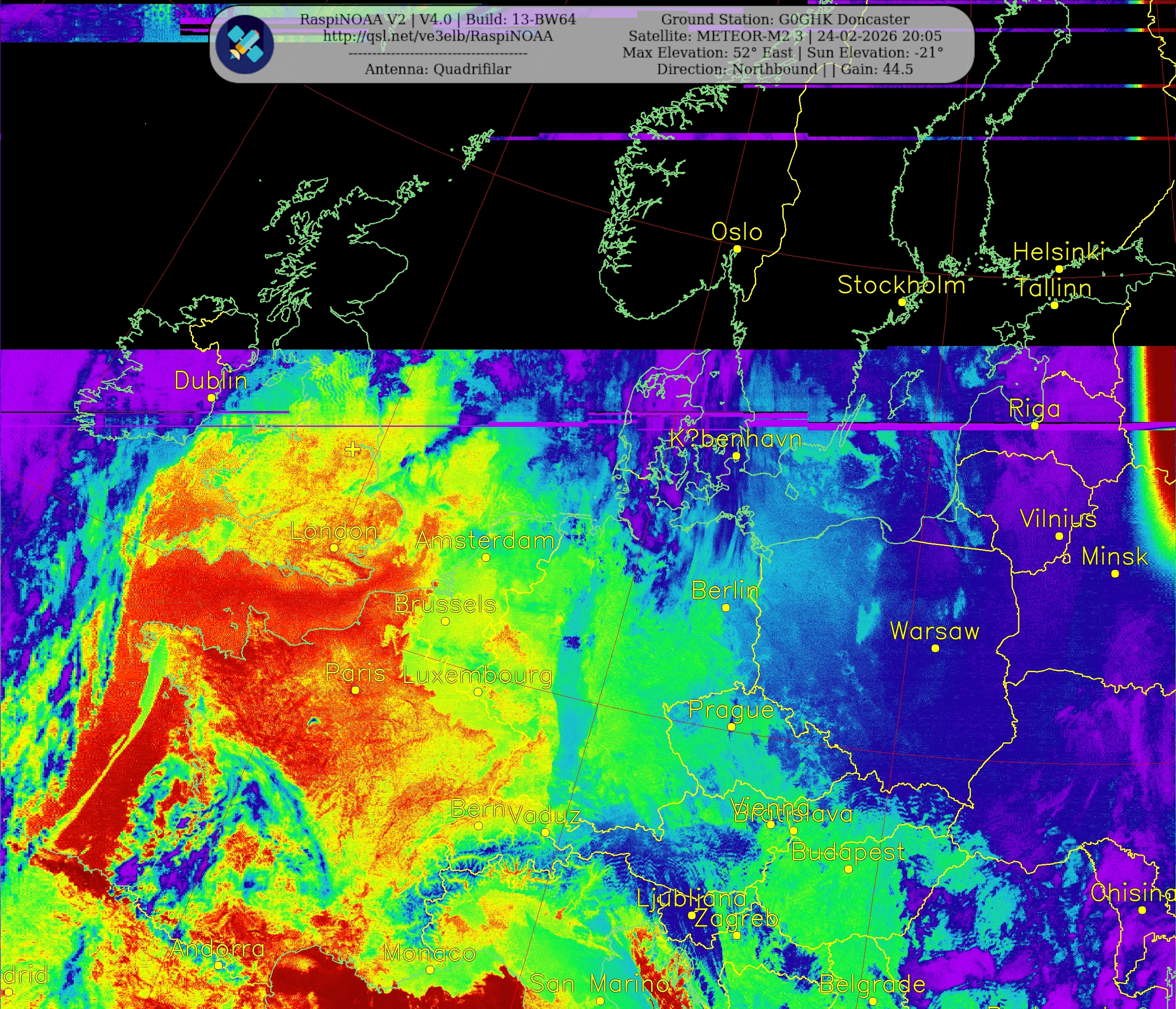This screenshot has width=1176, height=1009.
Task: Click the Ground Station G0GHK Doncaster text
Action: [x=785, y=19]
